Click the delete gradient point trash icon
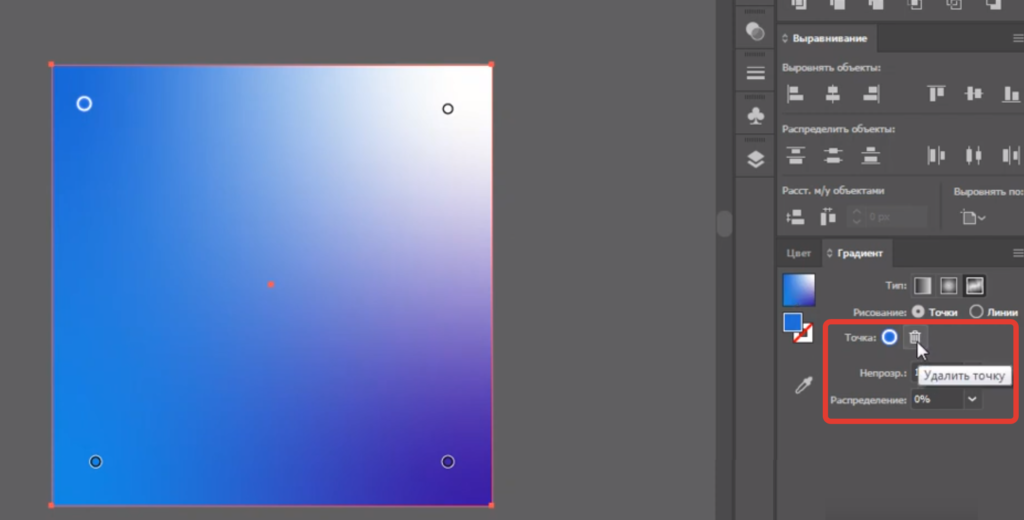 pos(914,338)
